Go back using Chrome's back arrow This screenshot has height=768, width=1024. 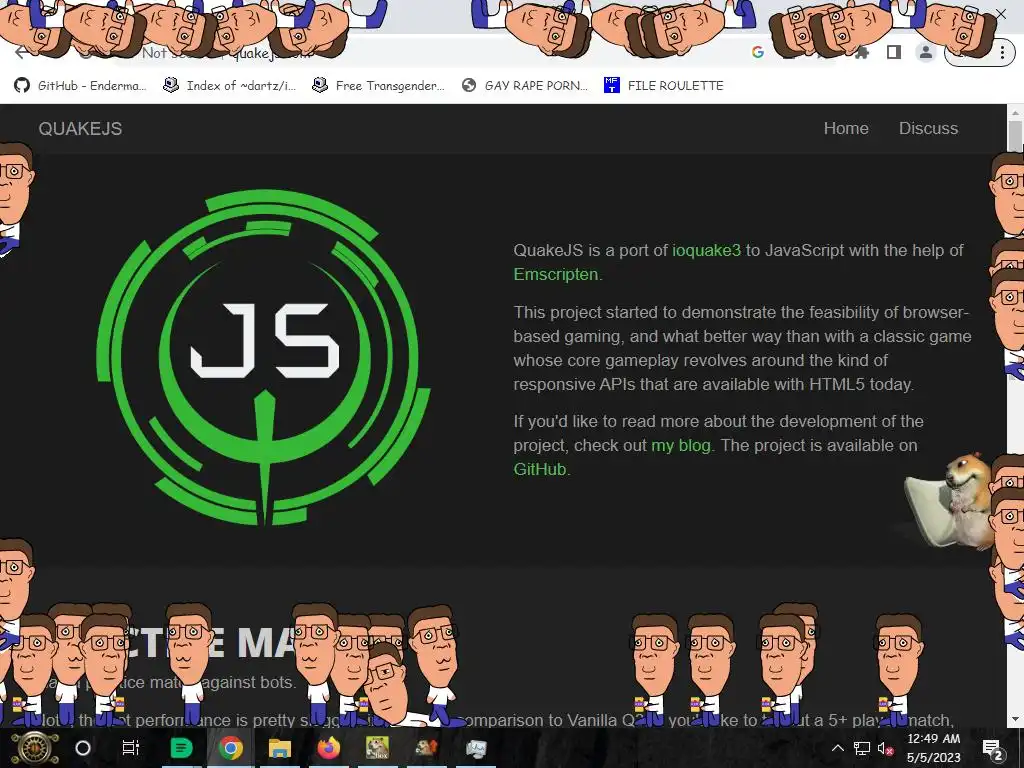click(22, 52)
